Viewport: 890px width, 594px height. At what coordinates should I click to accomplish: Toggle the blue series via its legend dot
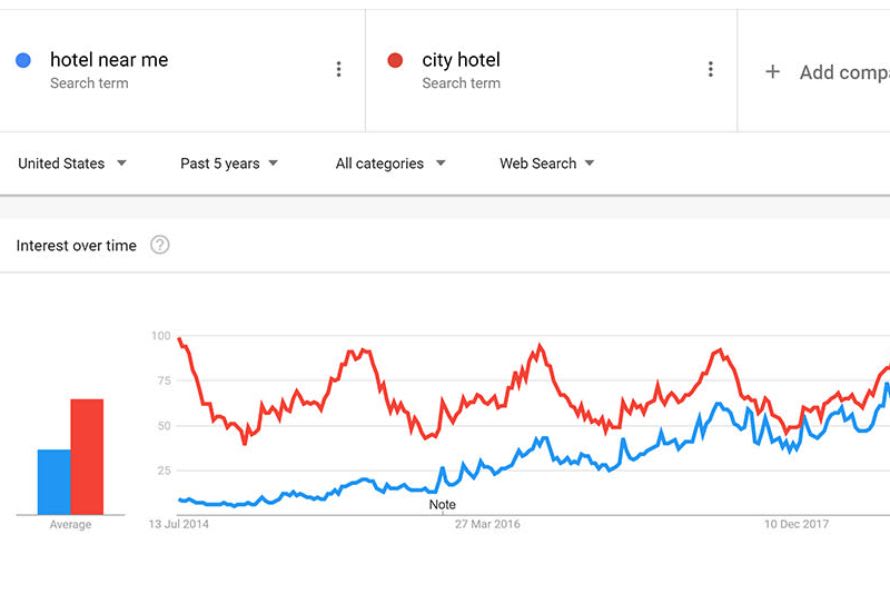click(x=25, y=60)
